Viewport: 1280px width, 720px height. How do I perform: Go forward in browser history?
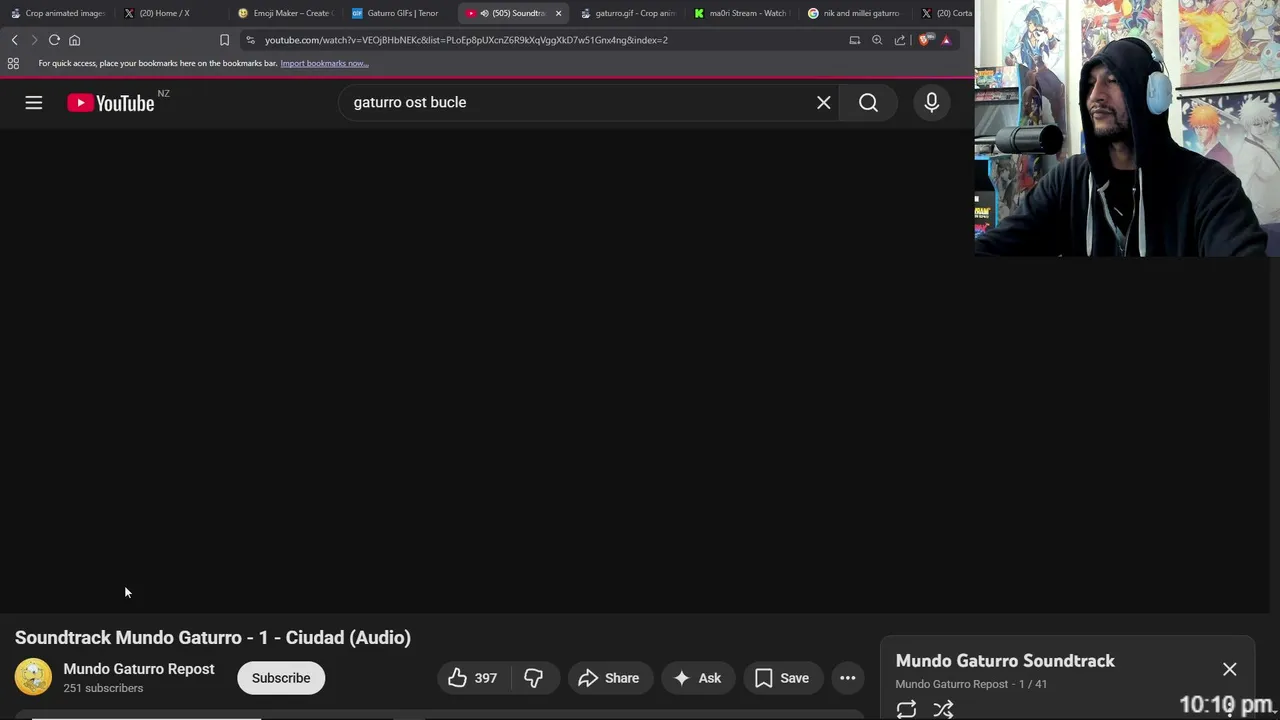point(34,40)
